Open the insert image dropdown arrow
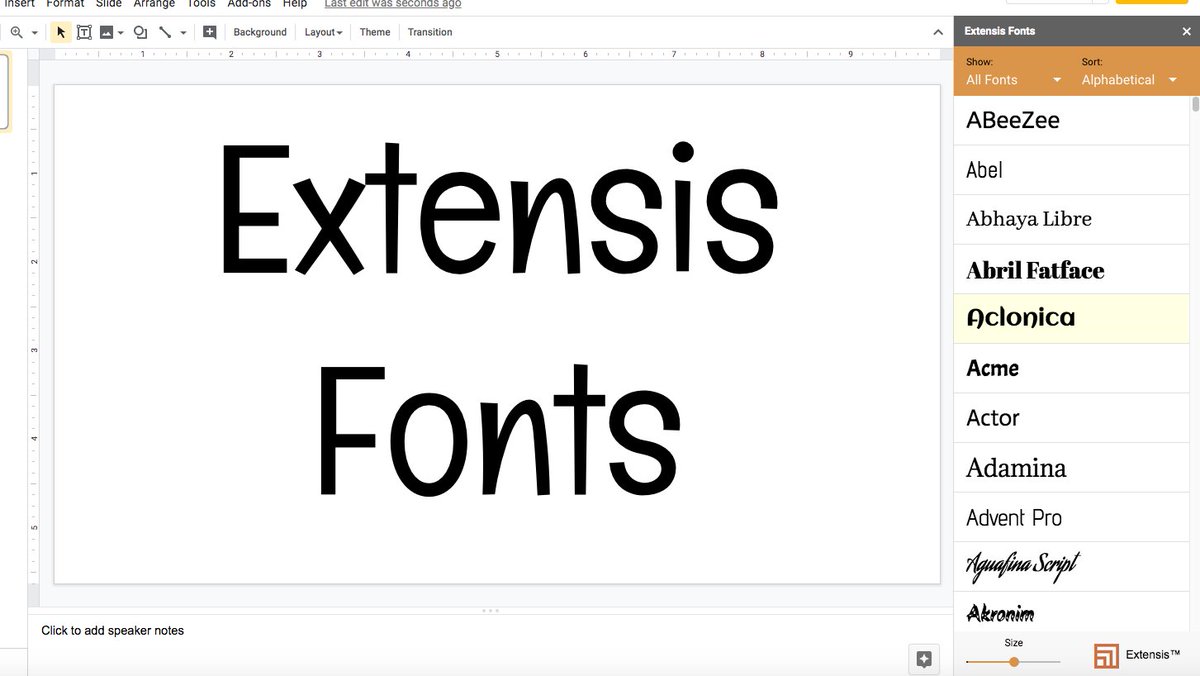Viewport: 1200px width, 676px height. [121, 33]
